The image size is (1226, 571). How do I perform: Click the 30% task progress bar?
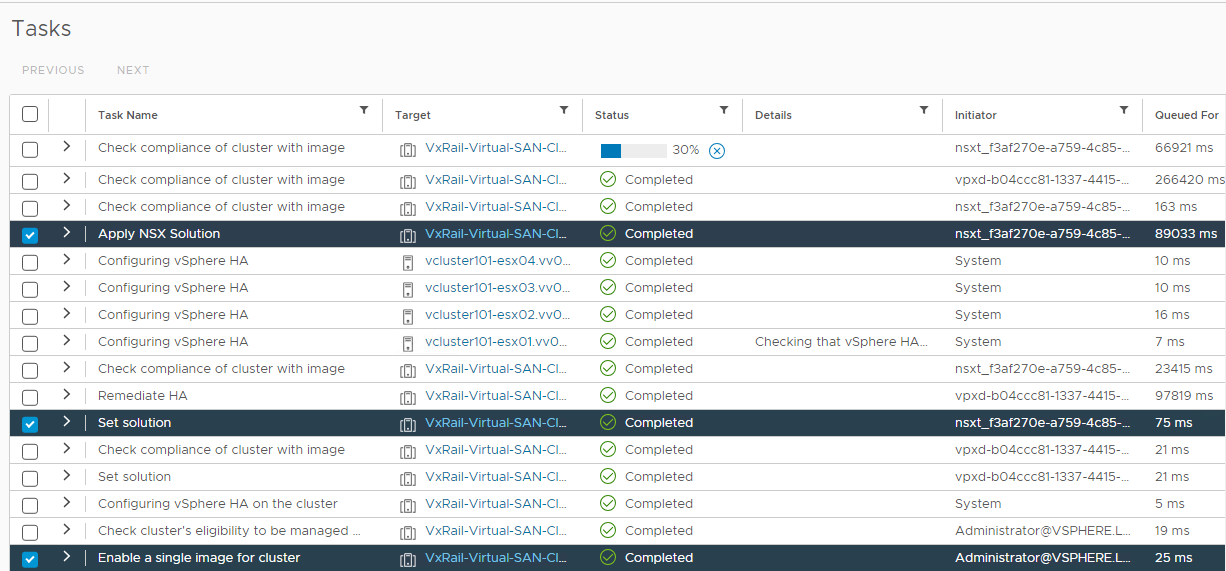(634, 150)
